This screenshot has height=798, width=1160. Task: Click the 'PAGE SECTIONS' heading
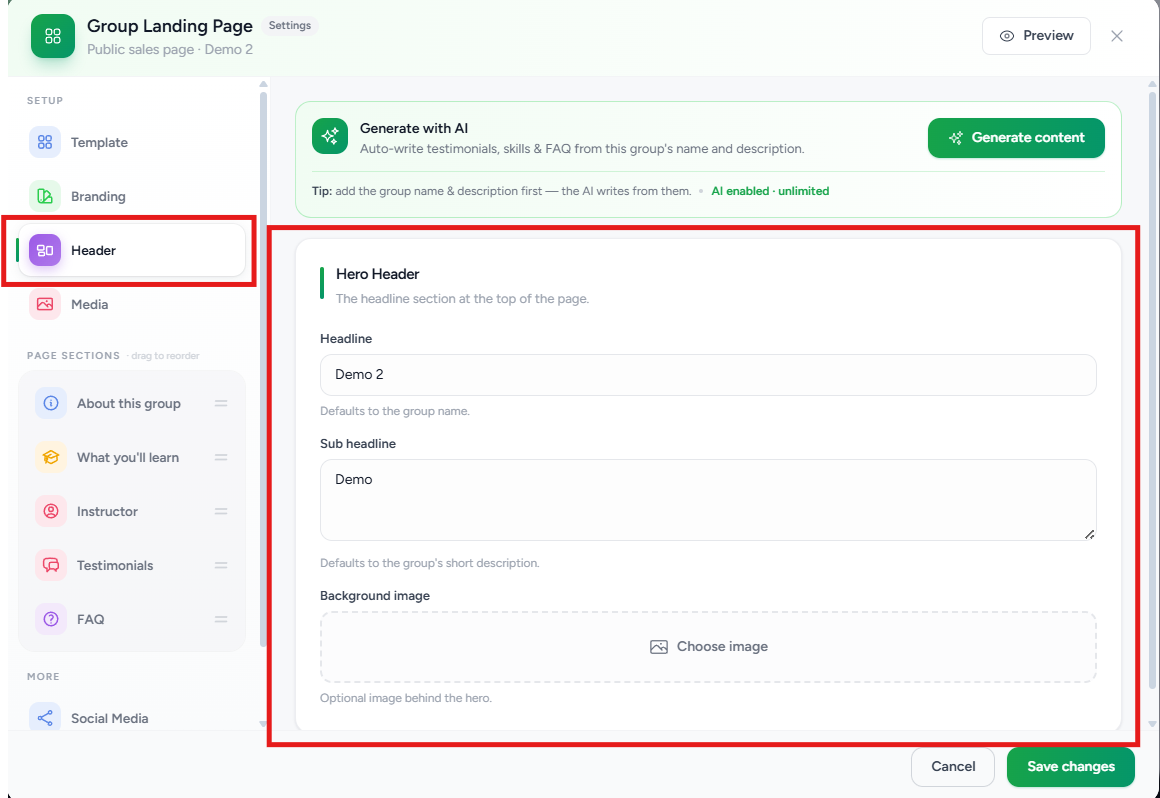click(73, 356)
